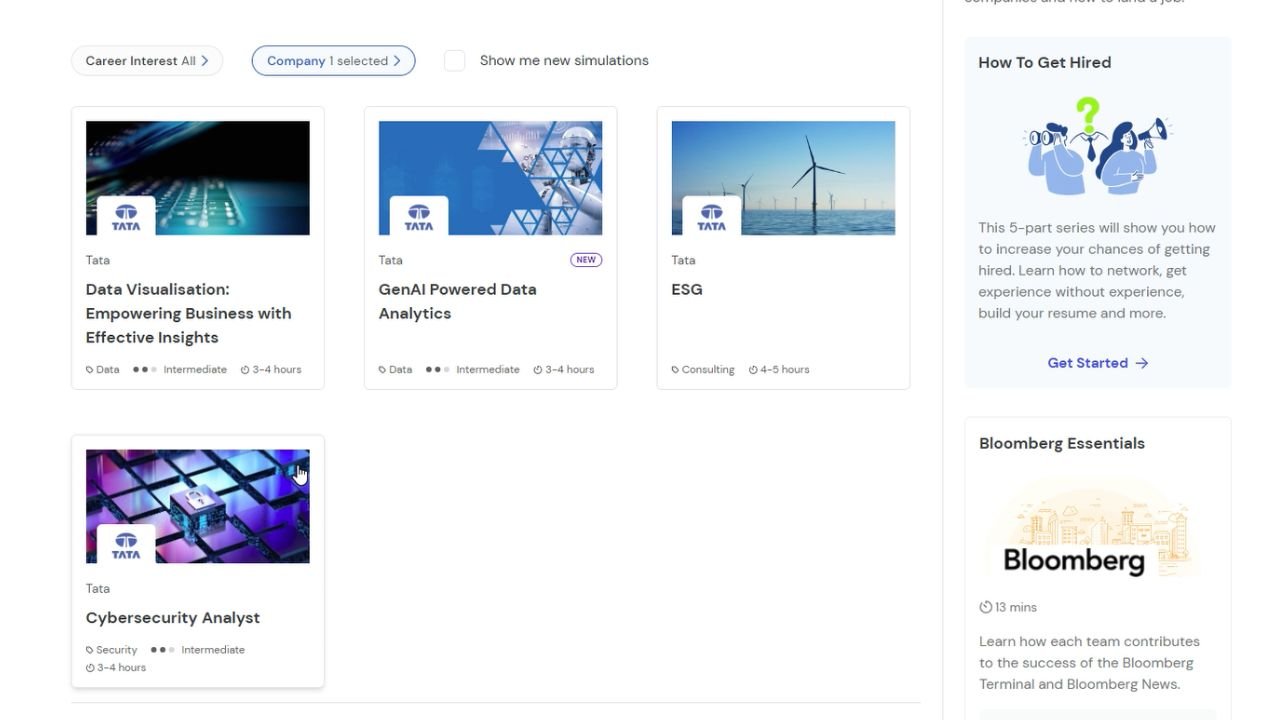1280x720 pixels.
Task: Click the clock icon beside 13 mins
Action: coord(986,607)
